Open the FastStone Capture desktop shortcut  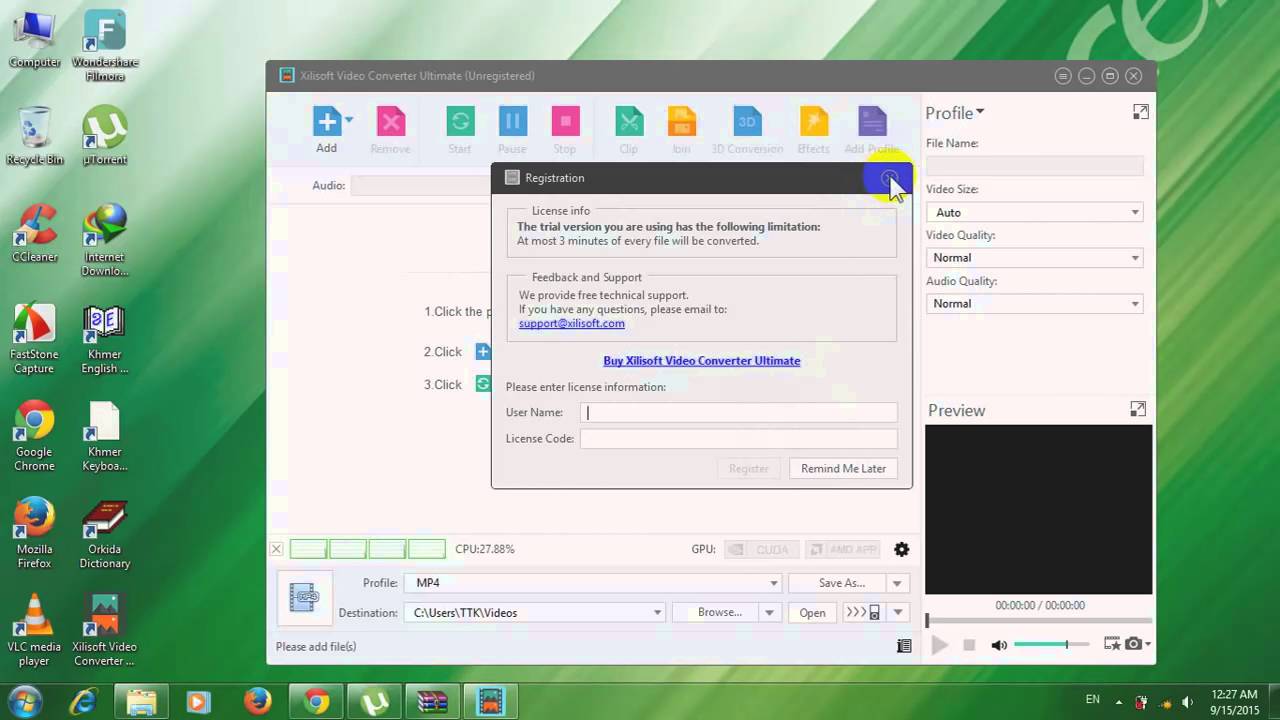34,339
